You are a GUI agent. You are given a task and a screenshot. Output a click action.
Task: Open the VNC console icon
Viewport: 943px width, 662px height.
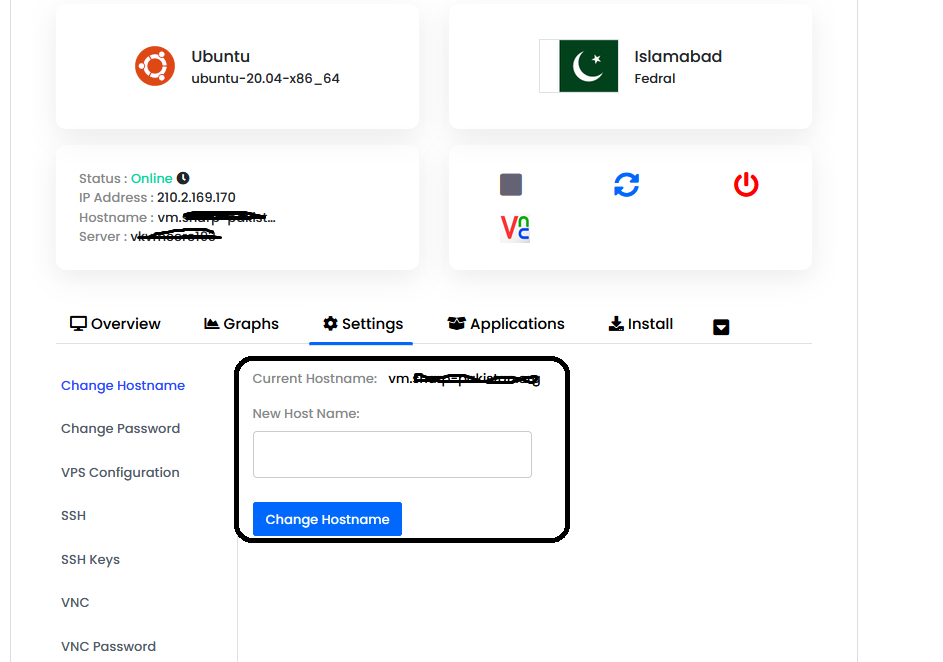515,228
